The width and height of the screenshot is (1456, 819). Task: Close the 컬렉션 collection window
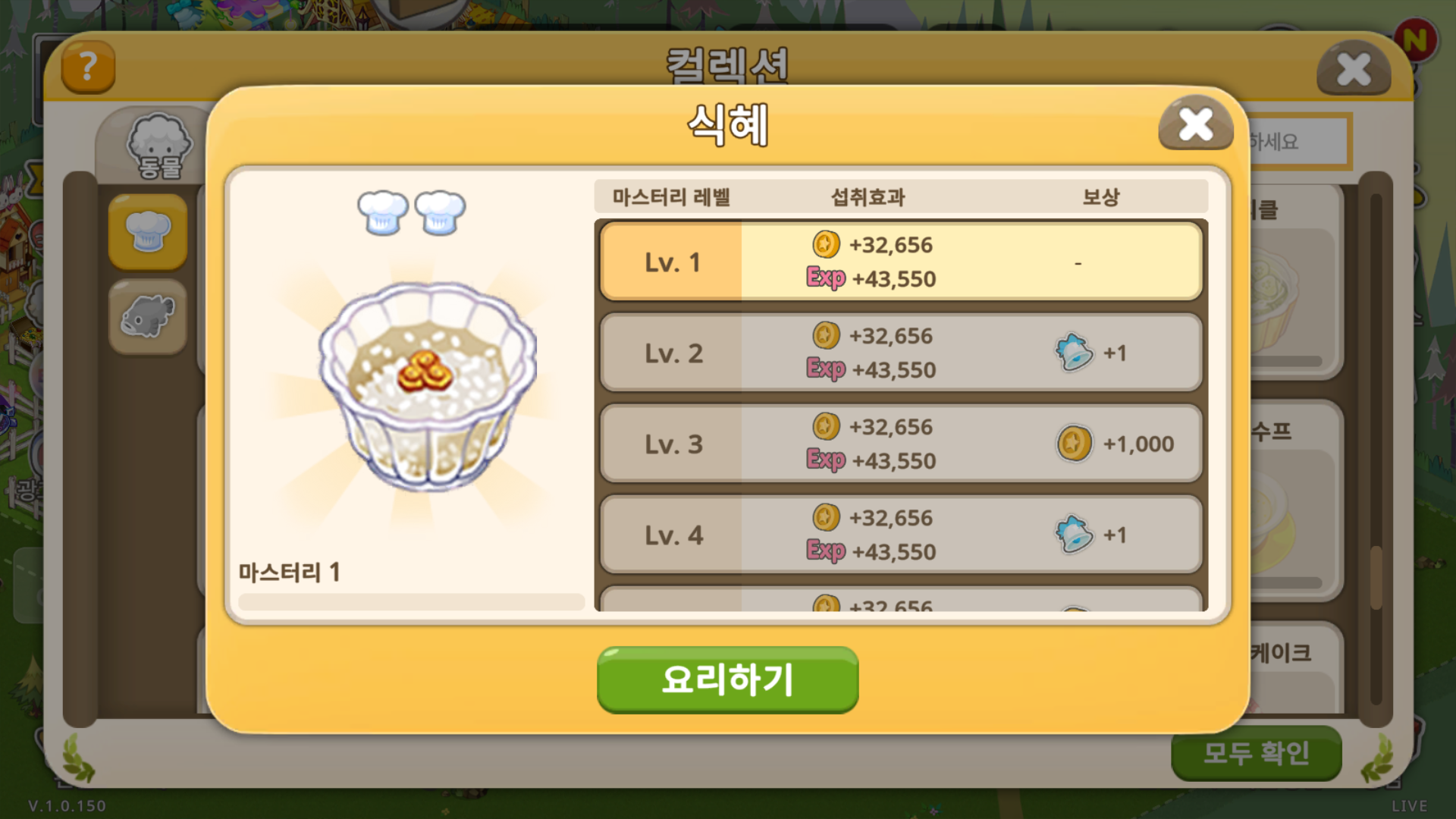(1354, 69)
